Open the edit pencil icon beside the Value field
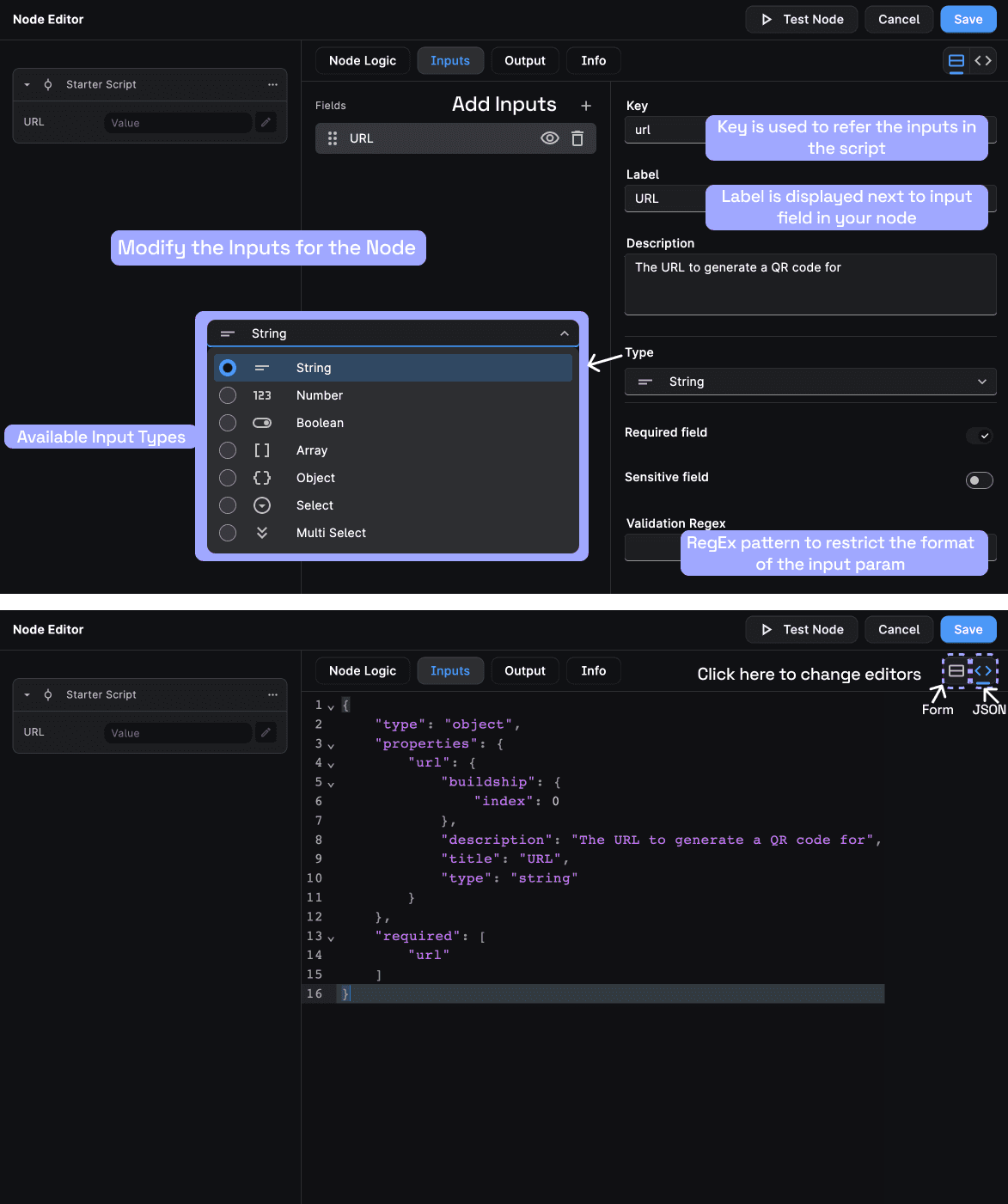This screenshot has height=1204, width=1008. pos(266,122)
